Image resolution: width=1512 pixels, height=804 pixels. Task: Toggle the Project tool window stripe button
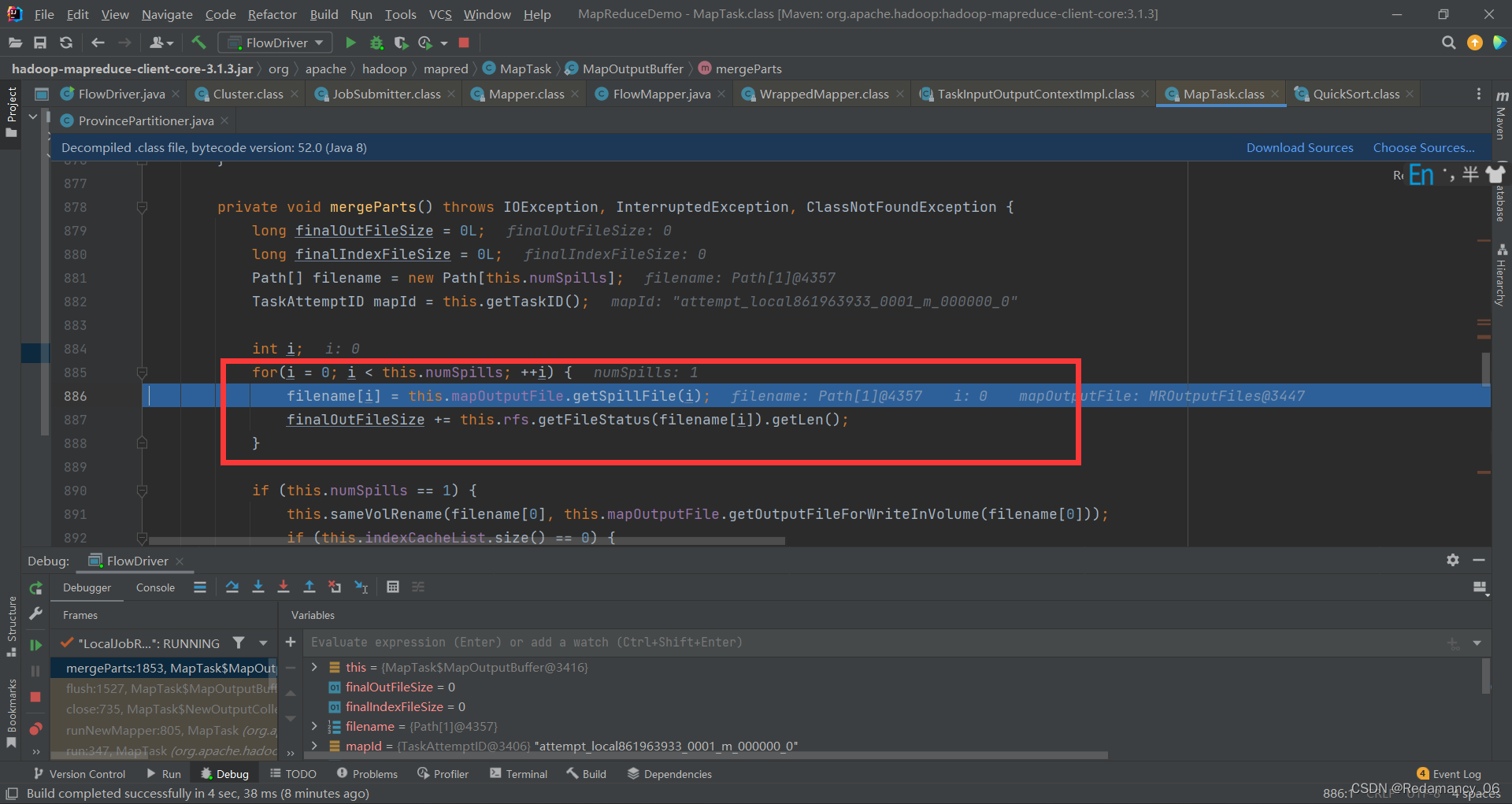(x=12, y=112)
